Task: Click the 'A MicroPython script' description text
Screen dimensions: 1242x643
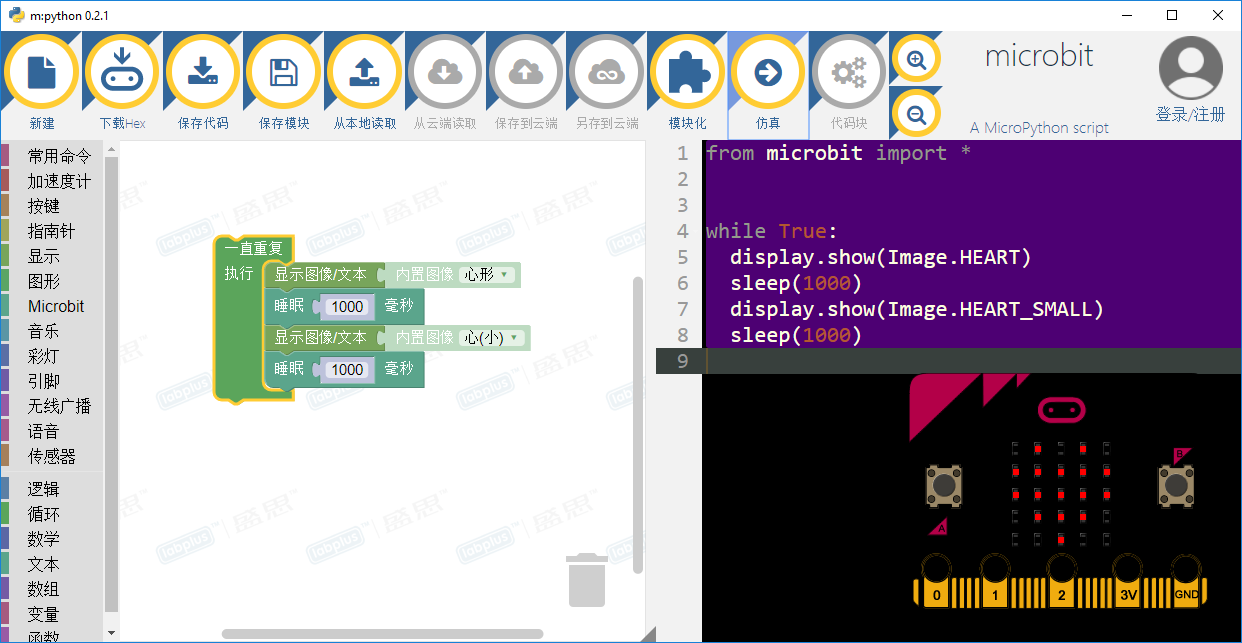Action: click(x=1039, y=128)
